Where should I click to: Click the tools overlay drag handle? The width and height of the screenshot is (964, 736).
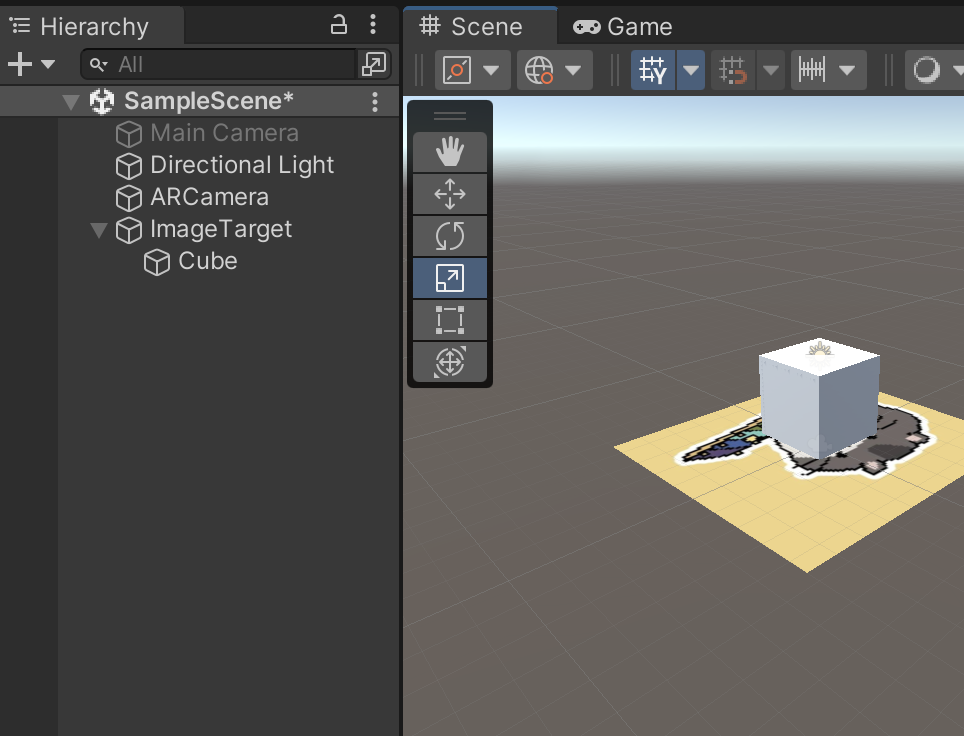point(449,116)
